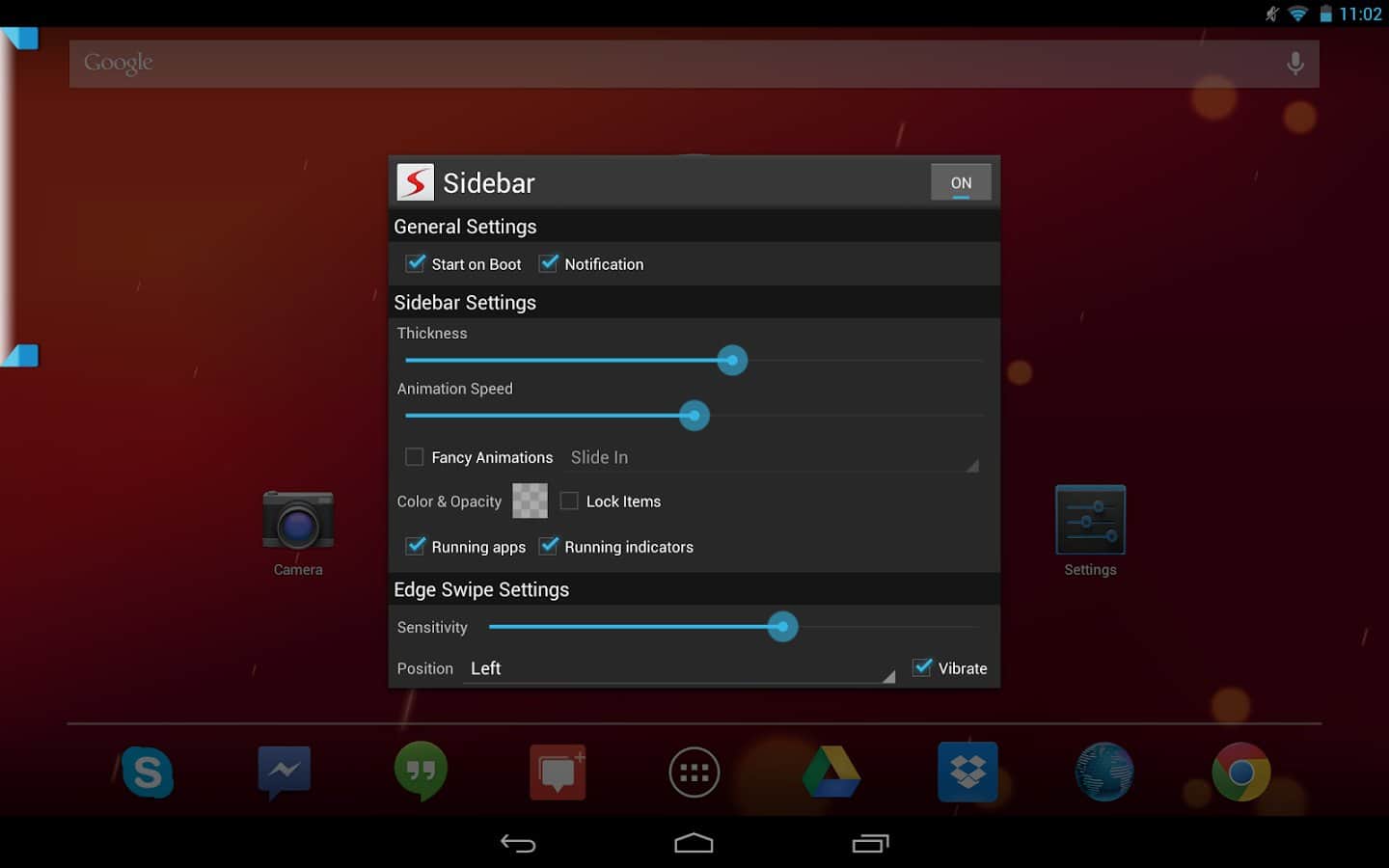The image size is (1389, 868).
Task: Disable the Notification checkbox
Action: pyautogui.click(x=549, y=263)
